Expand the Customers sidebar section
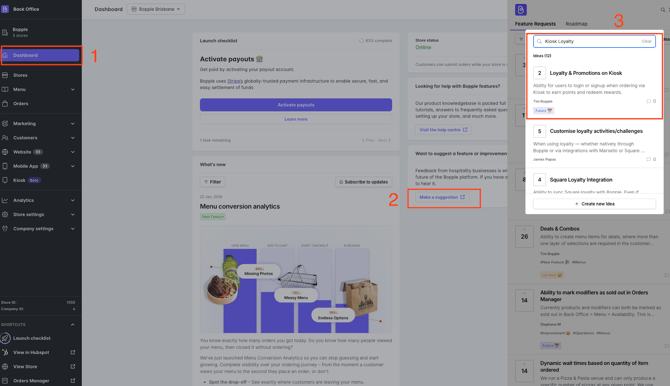The height and width of the screenshot is (386, 670). coord(73,138)
